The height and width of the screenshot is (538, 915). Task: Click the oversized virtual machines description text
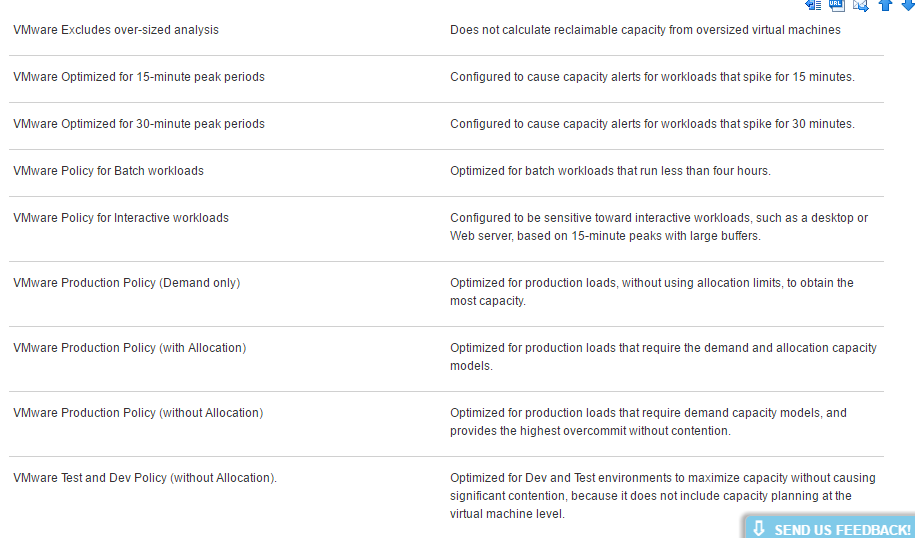tap(645, 30)
